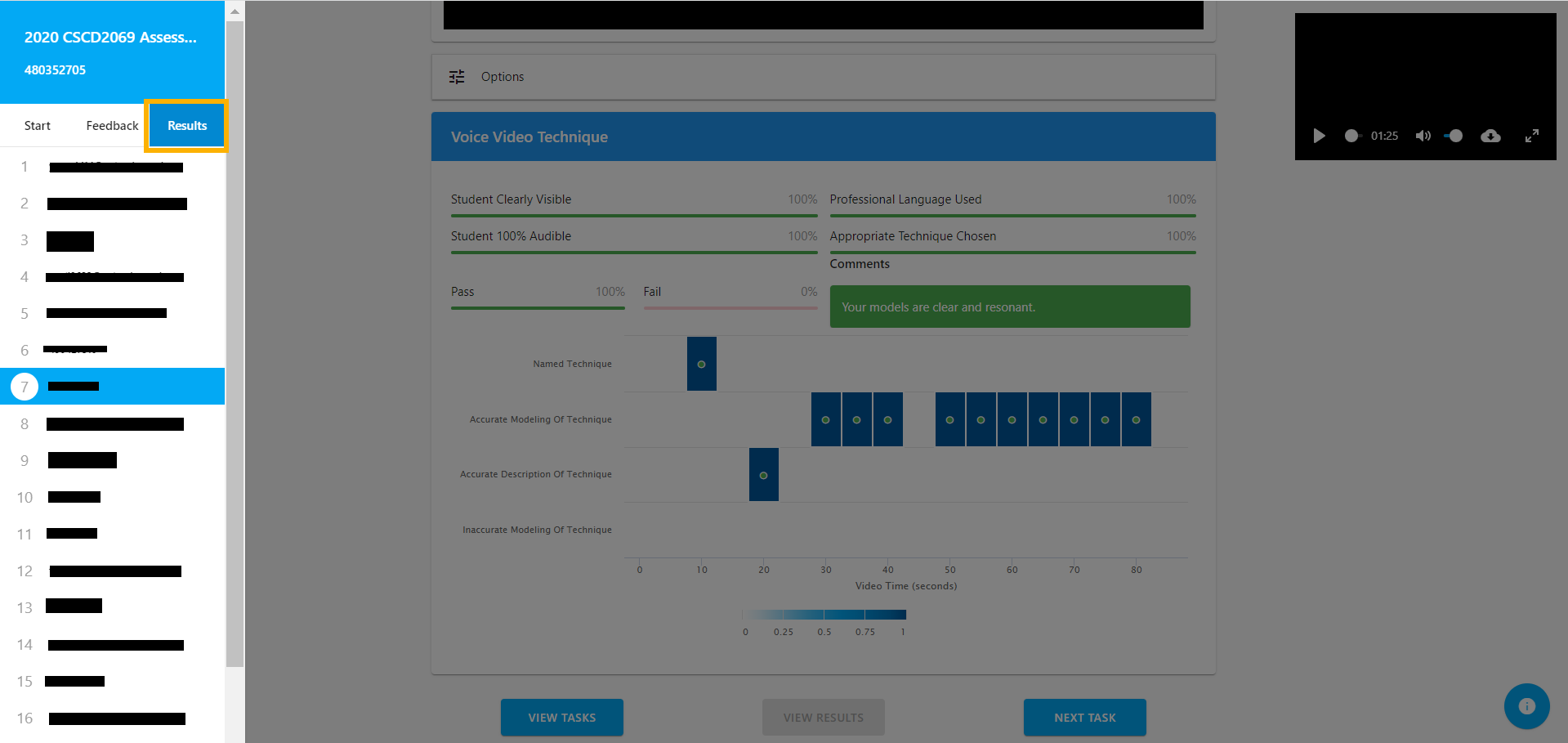The width and height of the screenshot is (1568, 743).
Task: Click the heatmap color scale legend
Action: [824, 615]
